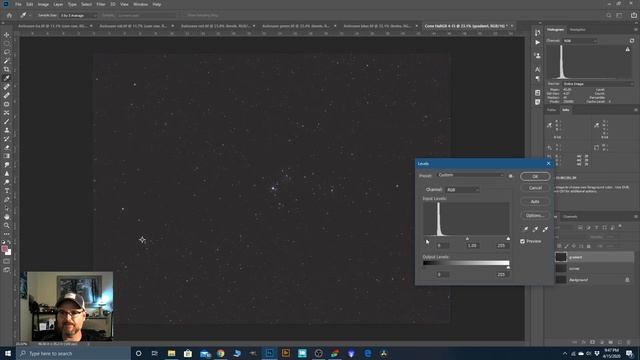Open the Window menu
The width and height of the screenshot is (640, 360).
click(140, 4)
